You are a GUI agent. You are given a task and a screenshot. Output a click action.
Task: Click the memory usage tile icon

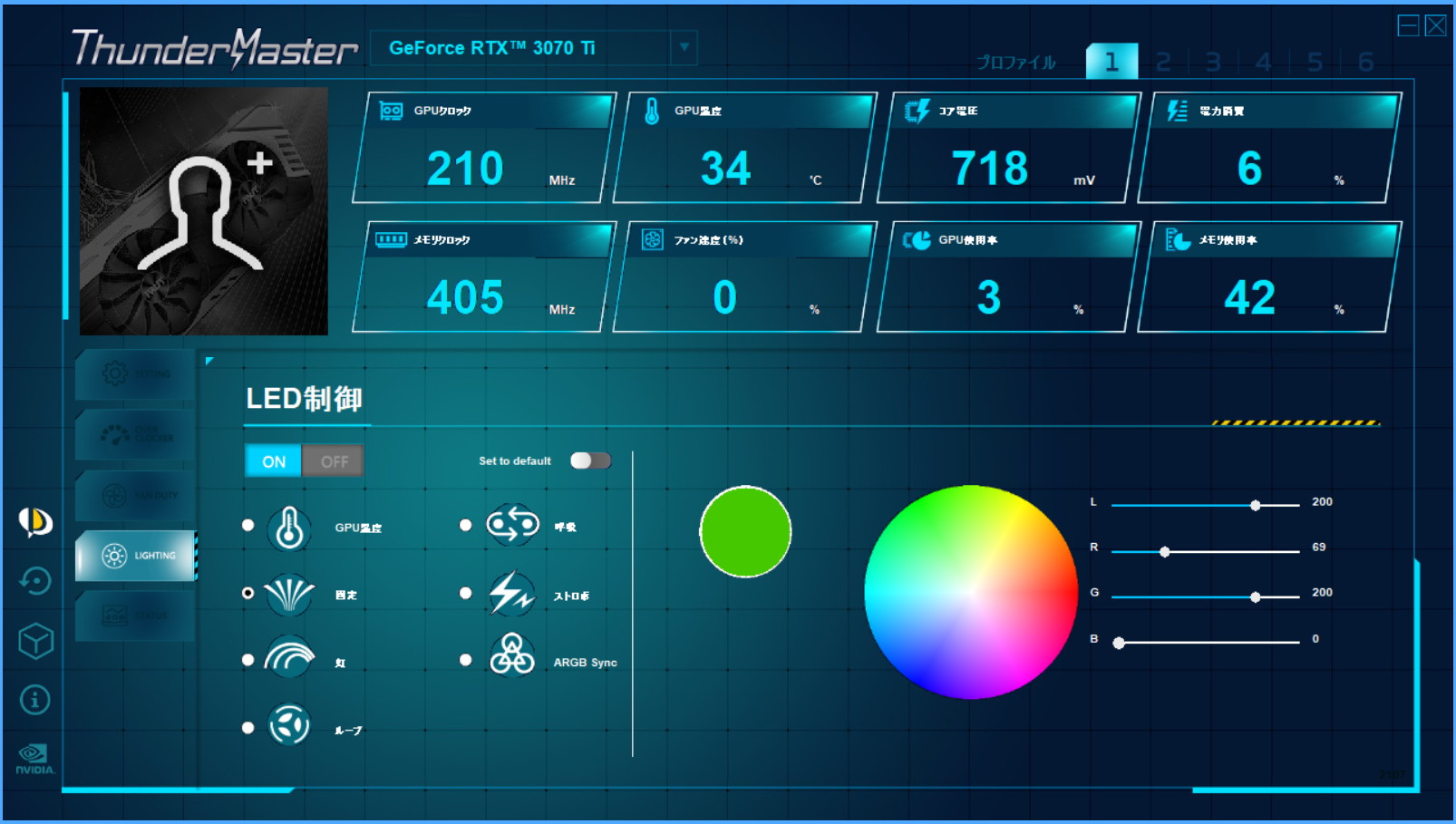coord(1177,240)
